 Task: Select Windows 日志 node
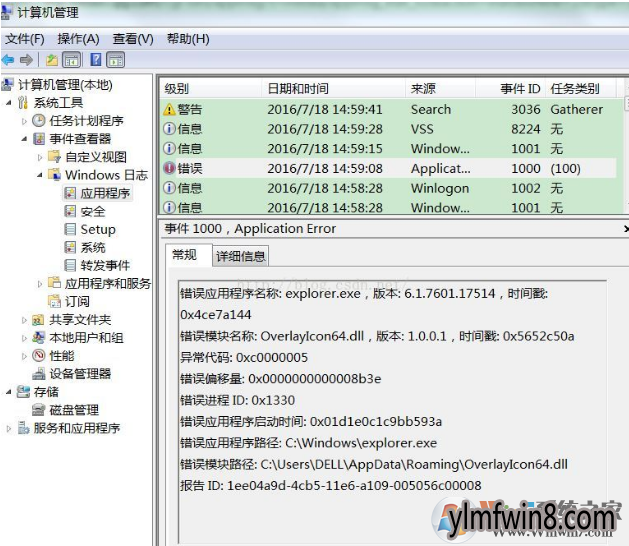pyautogui.click(x=106, y=175)
